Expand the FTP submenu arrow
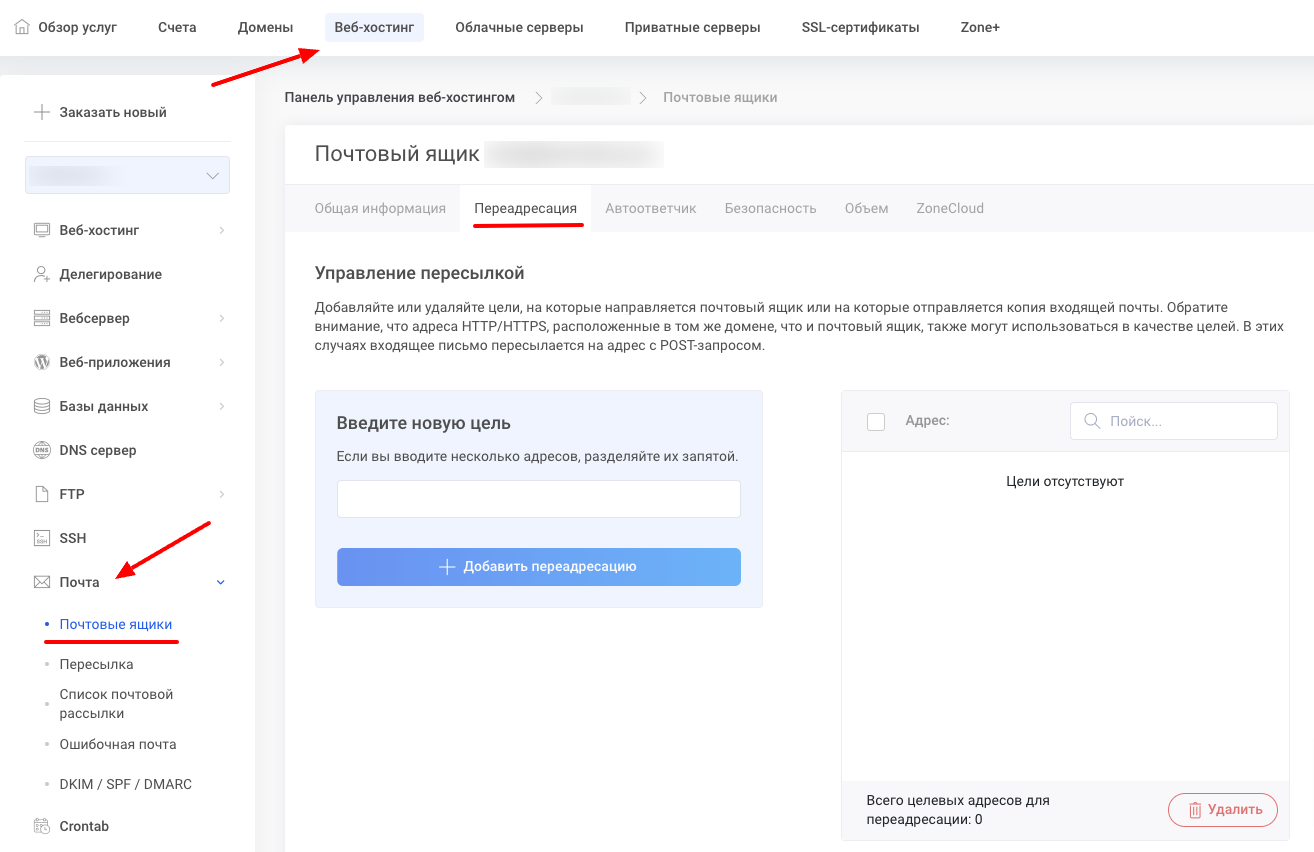The height and width of the screenshot is (852, 1314). click(221, 494)
